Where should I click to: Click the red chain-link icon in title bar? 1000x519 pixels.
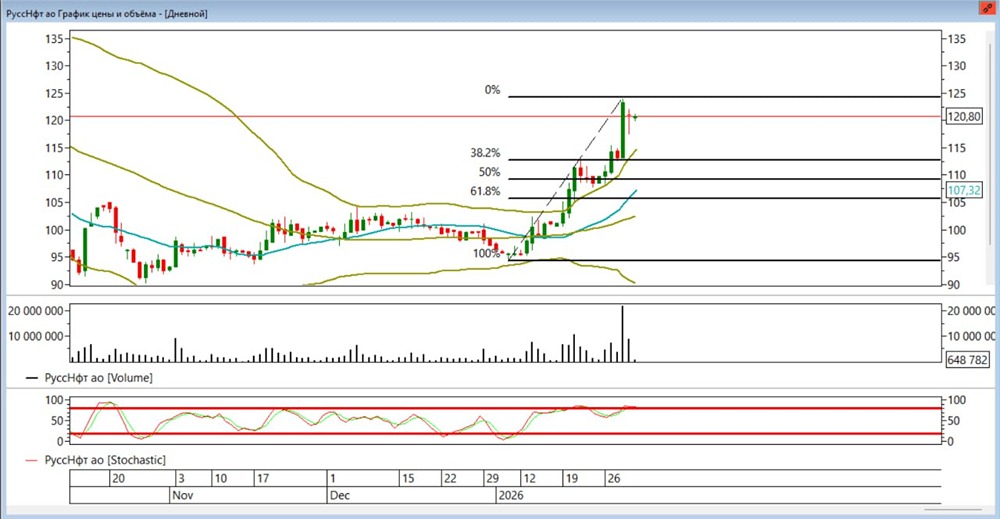coord(988,8)
